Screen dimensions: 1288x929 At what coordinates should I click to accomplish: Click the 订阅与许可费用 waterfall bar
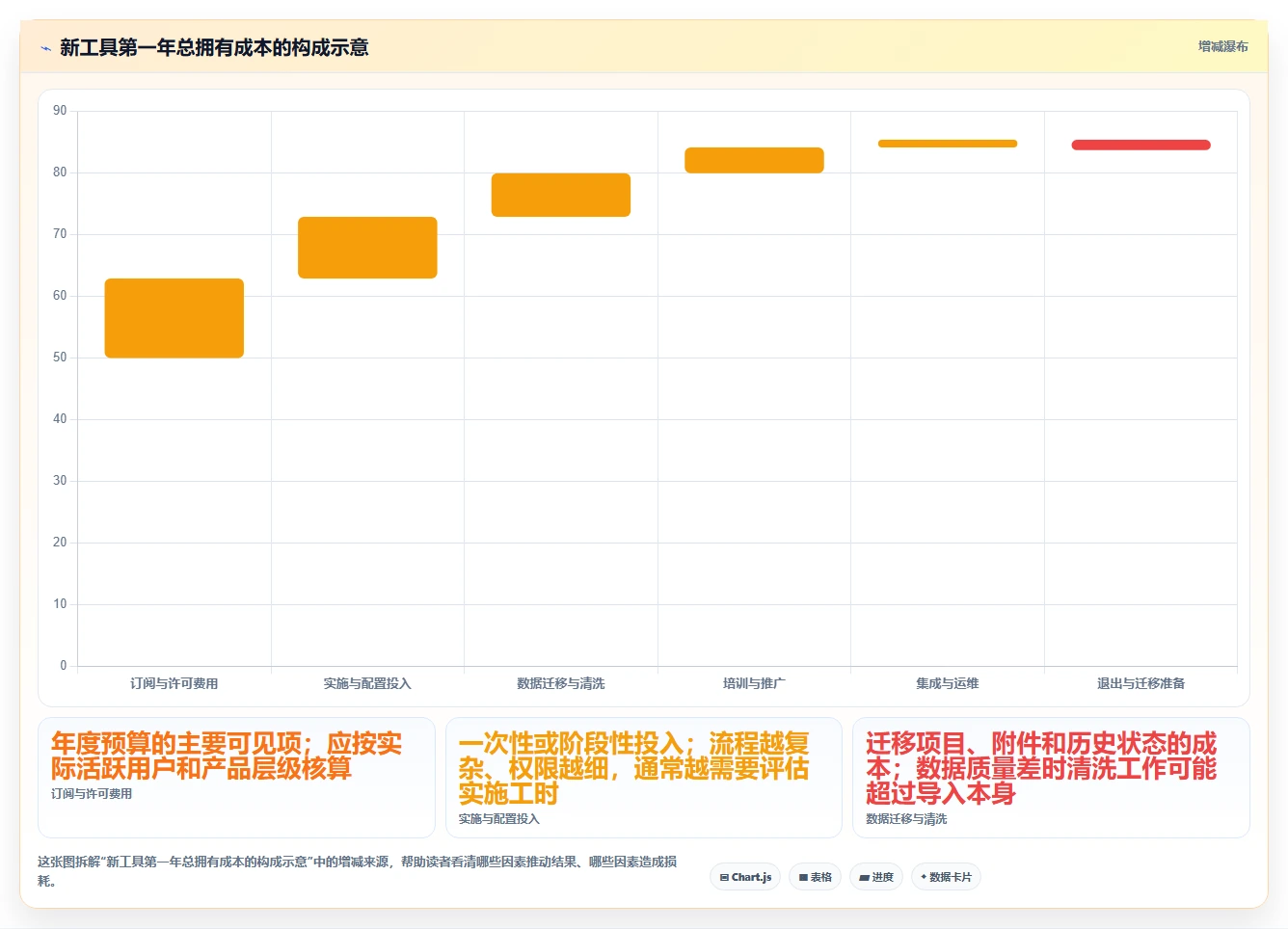(174, 318)
